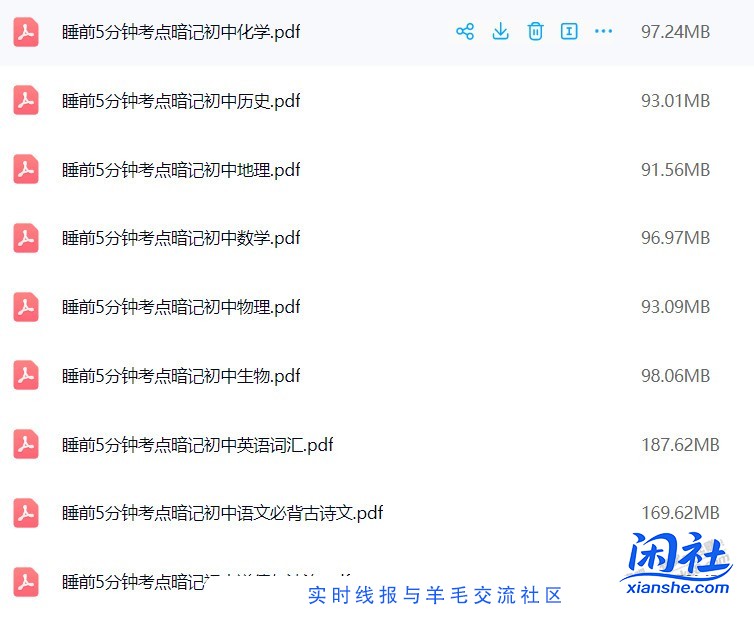
Task: Rename the 初中化学 PDF file
Action: 569,32
